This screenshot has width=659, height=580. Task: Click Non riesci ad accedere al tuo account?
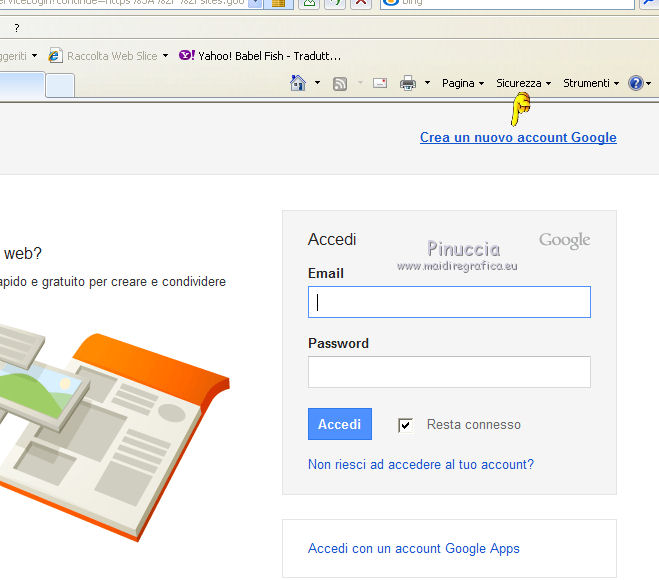[x=421, y=464]
